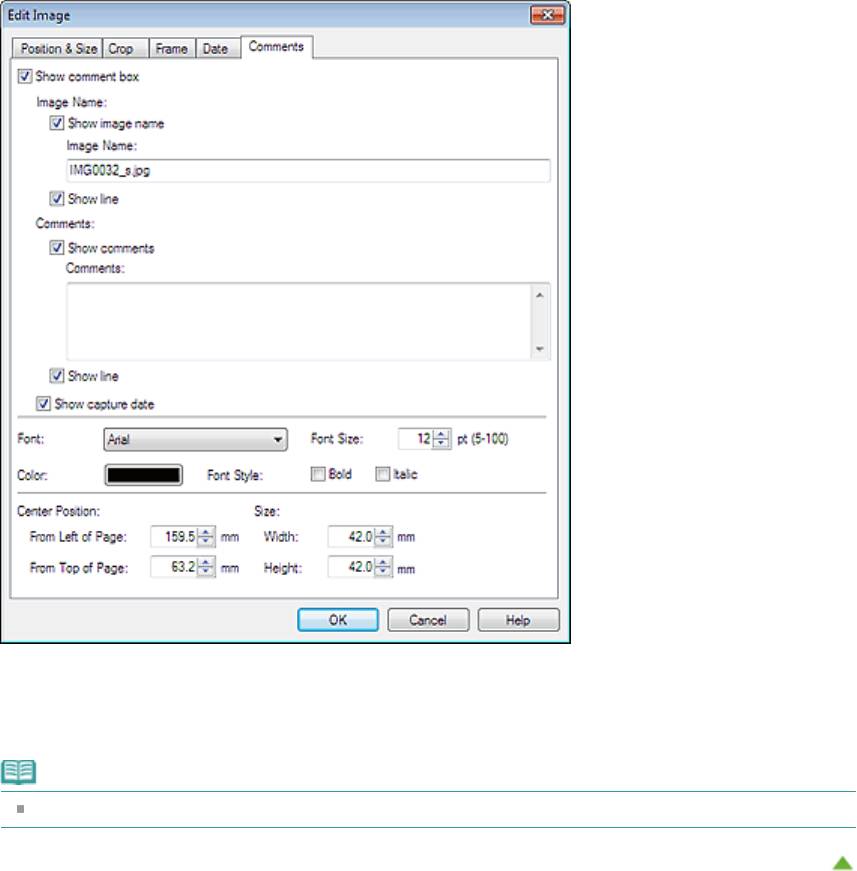857x871 pixels.
Task: Close the Edit Image dialog
Action: click(x=544, y=15)
